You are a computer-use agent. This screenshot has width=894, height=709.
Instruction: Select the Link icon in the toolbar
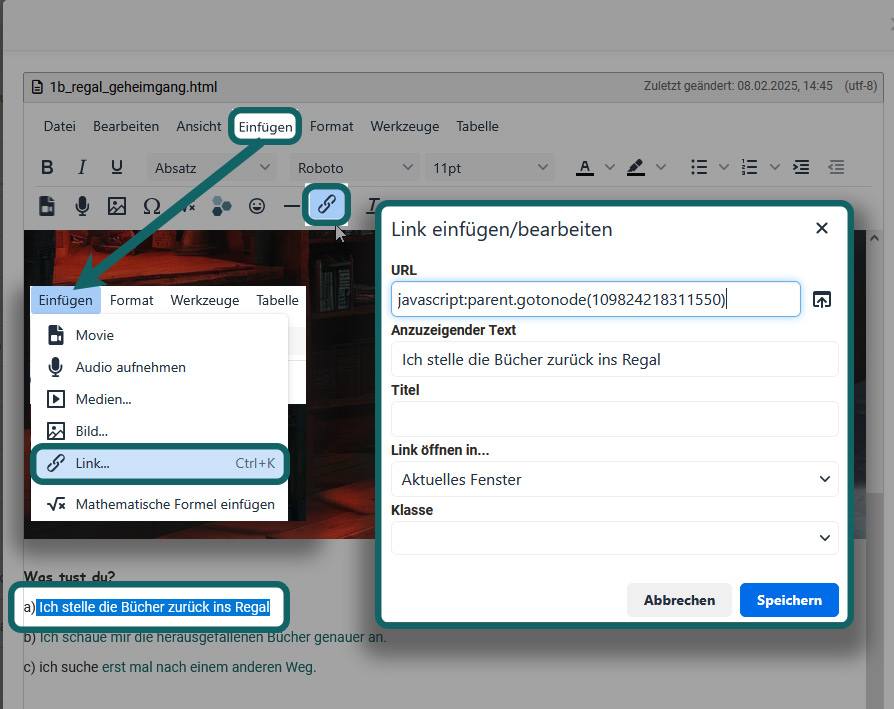point(326,206)
